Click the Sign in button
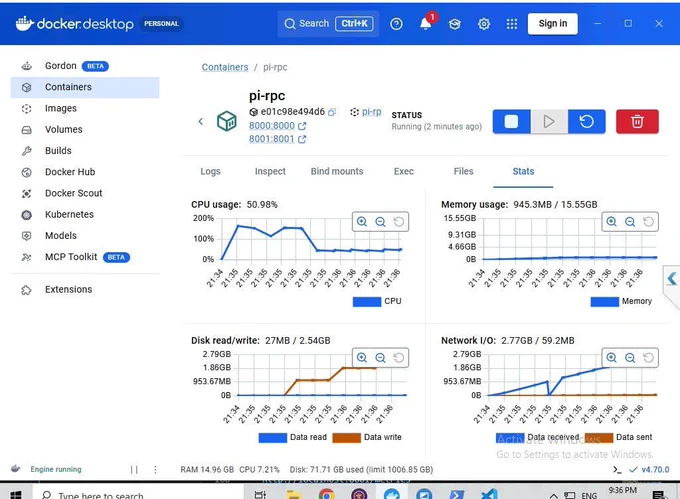 552,23
